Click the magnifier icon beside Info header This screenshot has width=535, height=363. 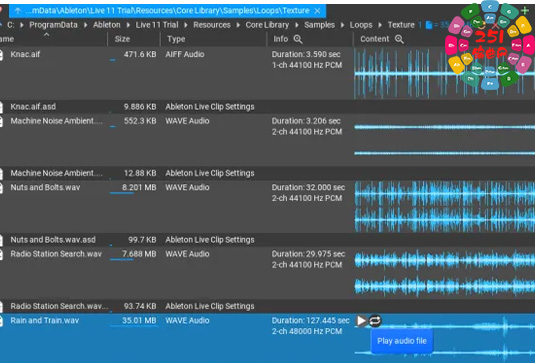coord(298,39)
